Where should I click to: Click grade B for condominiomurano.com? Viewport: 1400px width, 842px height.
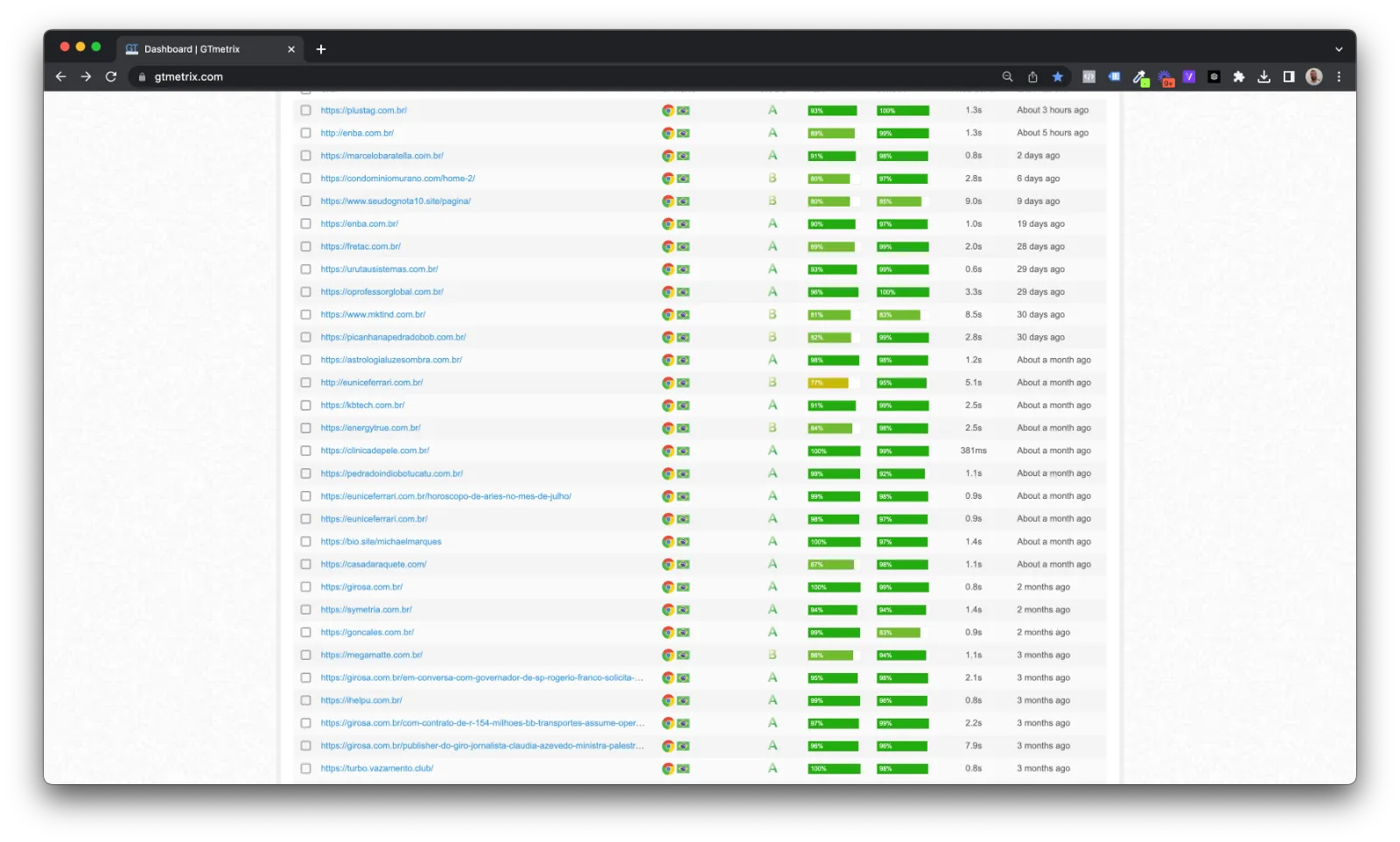(773, 179)
